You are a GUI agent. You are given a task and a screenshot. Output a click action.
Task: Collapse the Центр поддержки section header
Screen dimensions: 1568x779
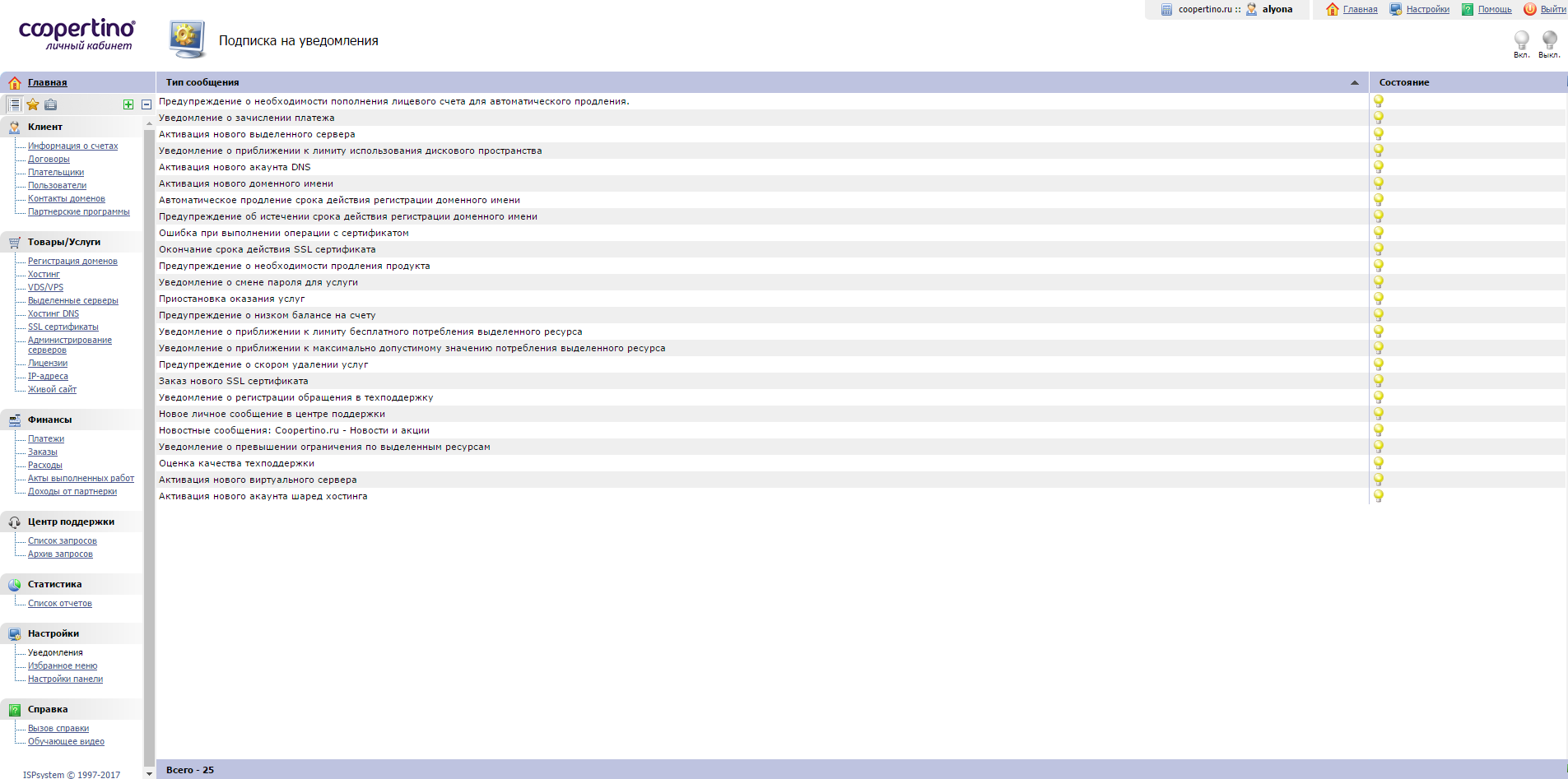coord(72,522)
